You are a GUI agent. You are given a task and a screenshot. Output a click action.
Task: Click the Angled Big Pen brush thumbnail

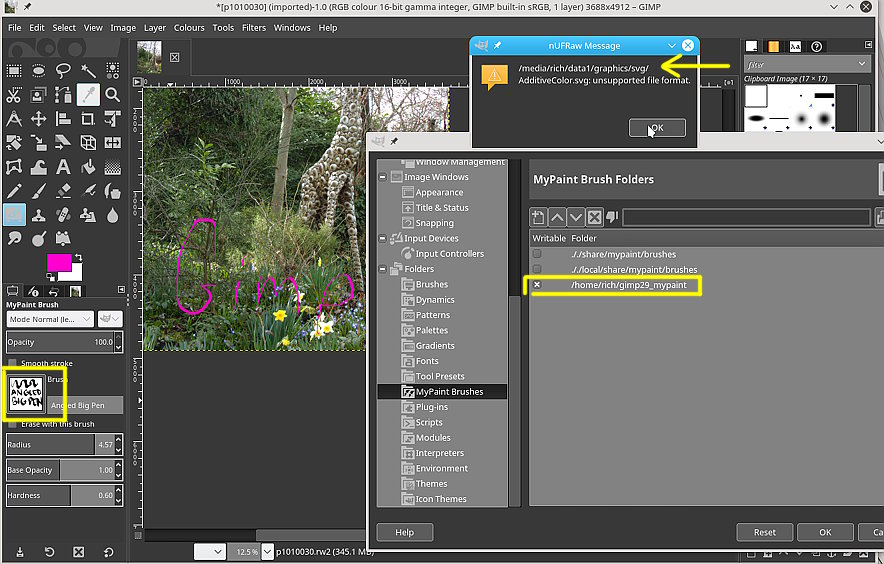tap(26, 393)
